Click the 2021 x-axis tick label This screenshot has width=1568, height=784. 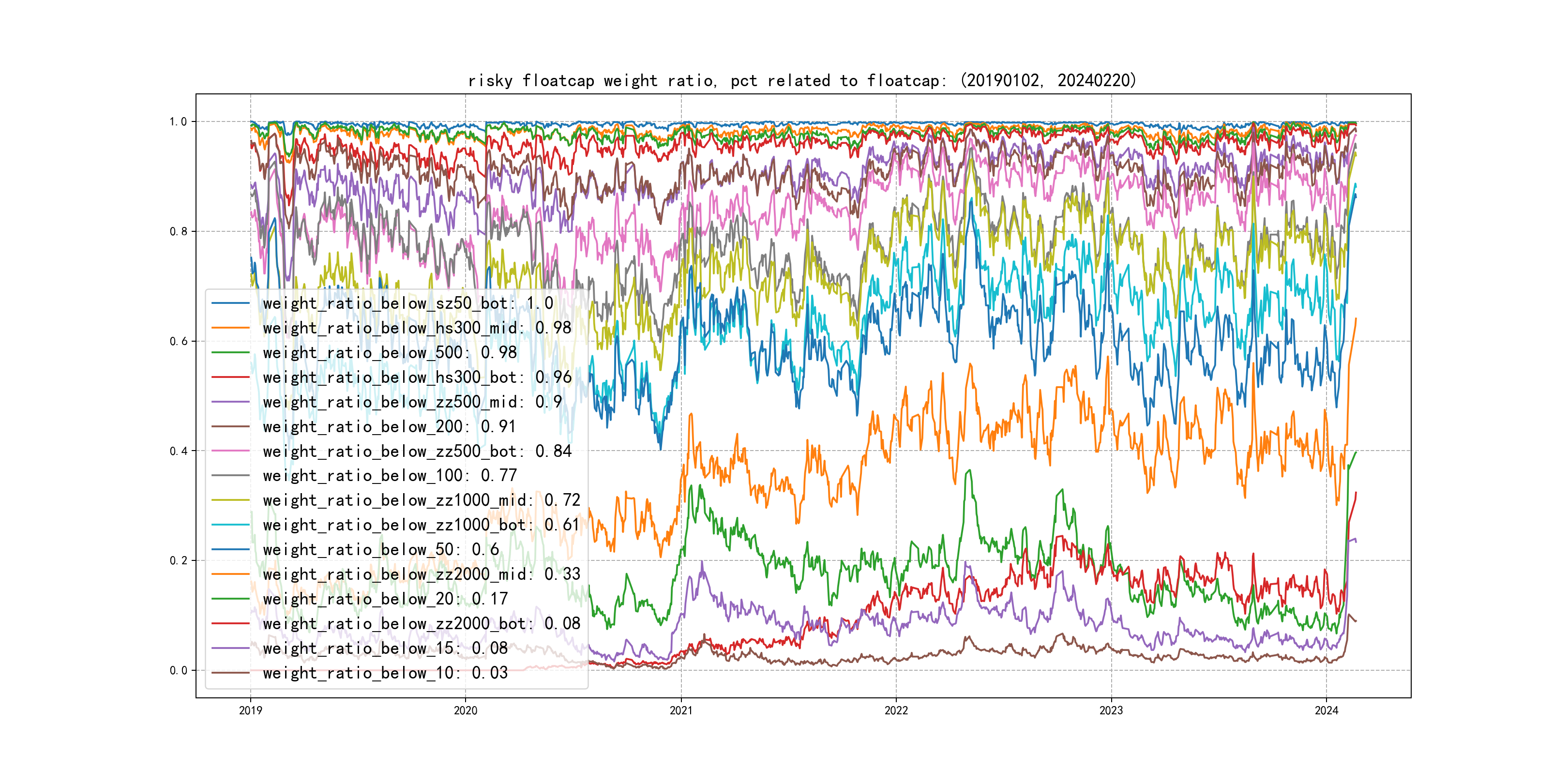[x=680, y=710]
